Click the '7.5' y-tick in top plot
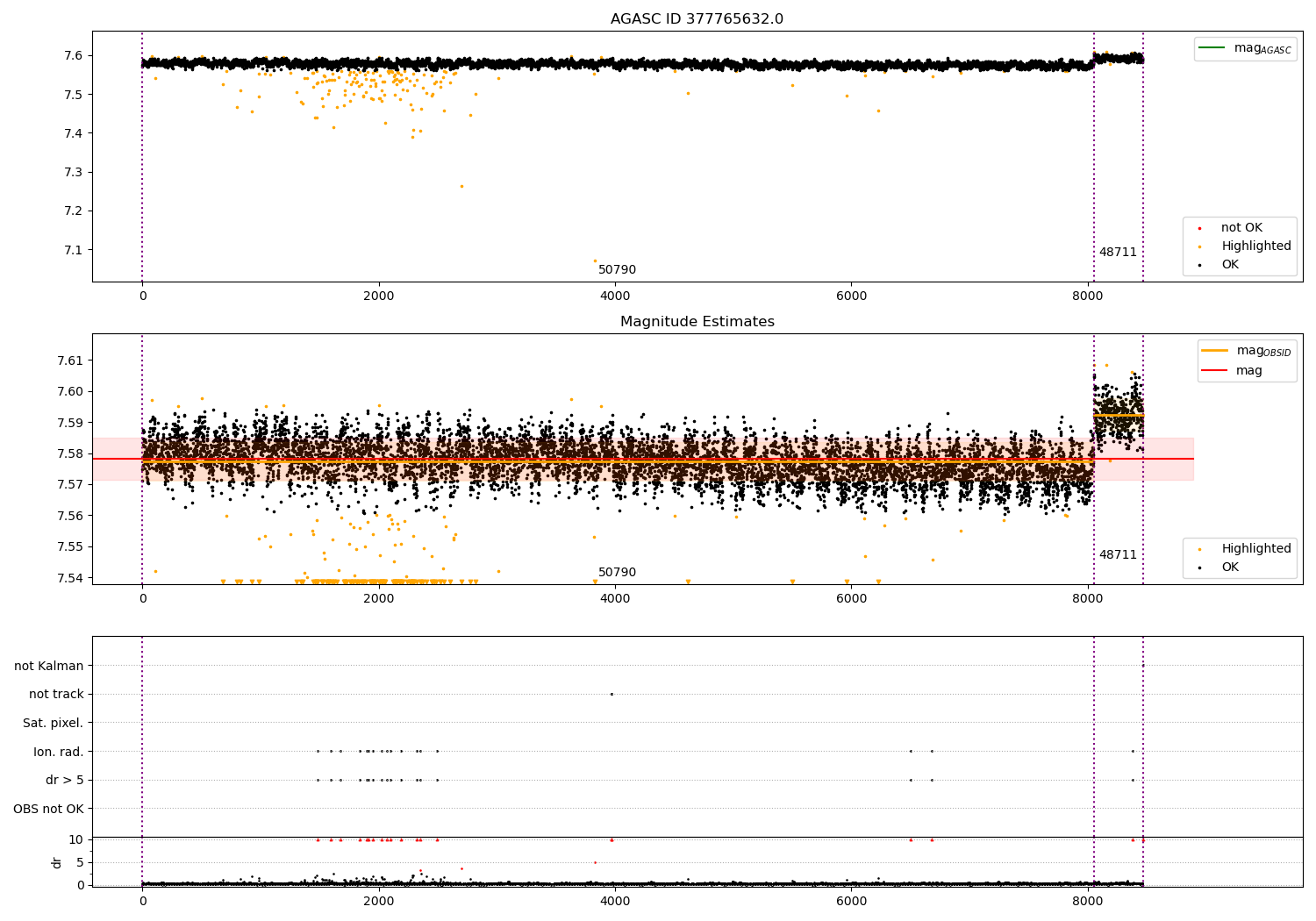Screen dimensions: 1316x921 [x=75, y=95]
